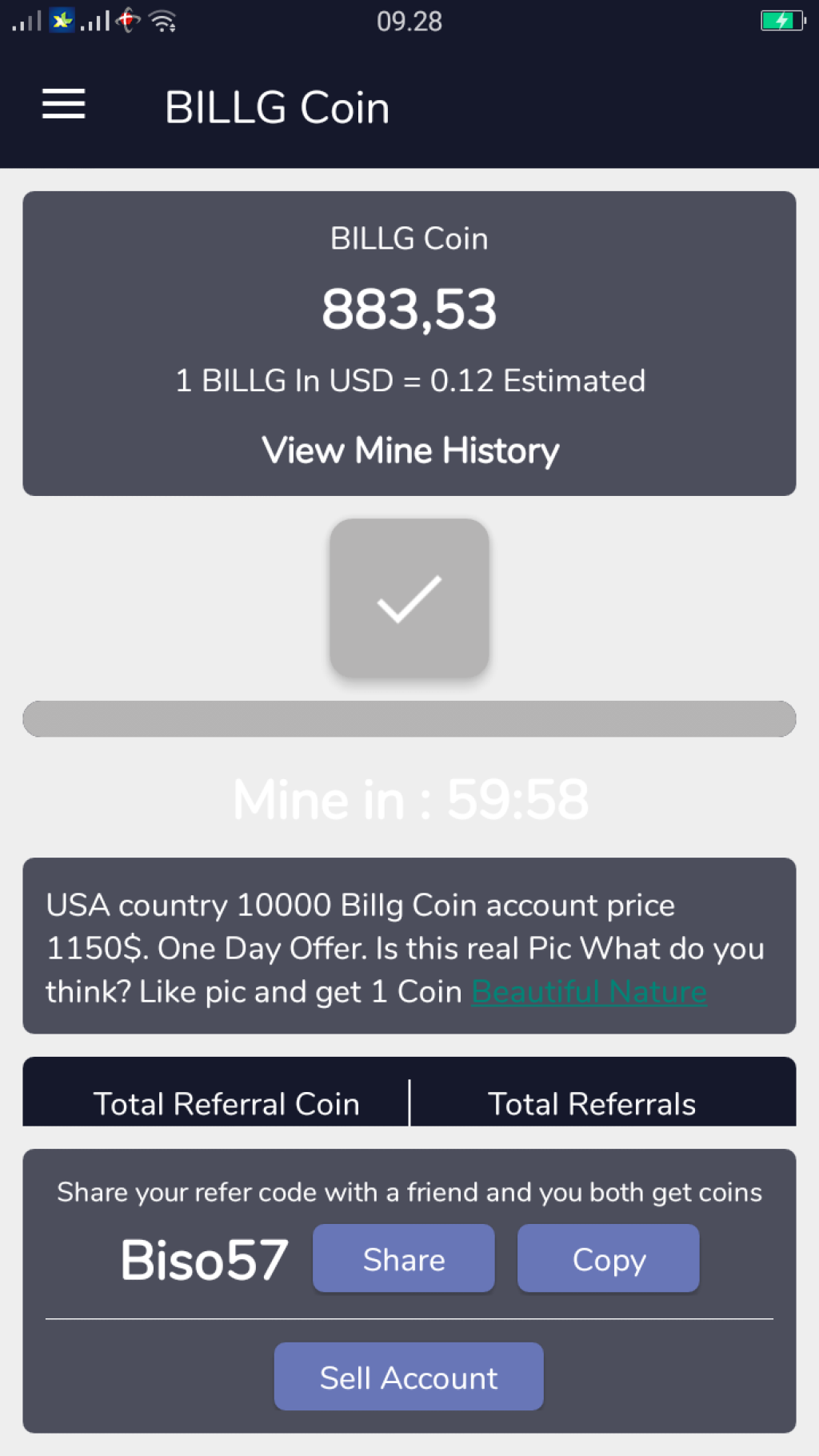Select the Total Referral Coin tab
The width and height of the screenshot is (819, 1456).
tap(226, 1104)
